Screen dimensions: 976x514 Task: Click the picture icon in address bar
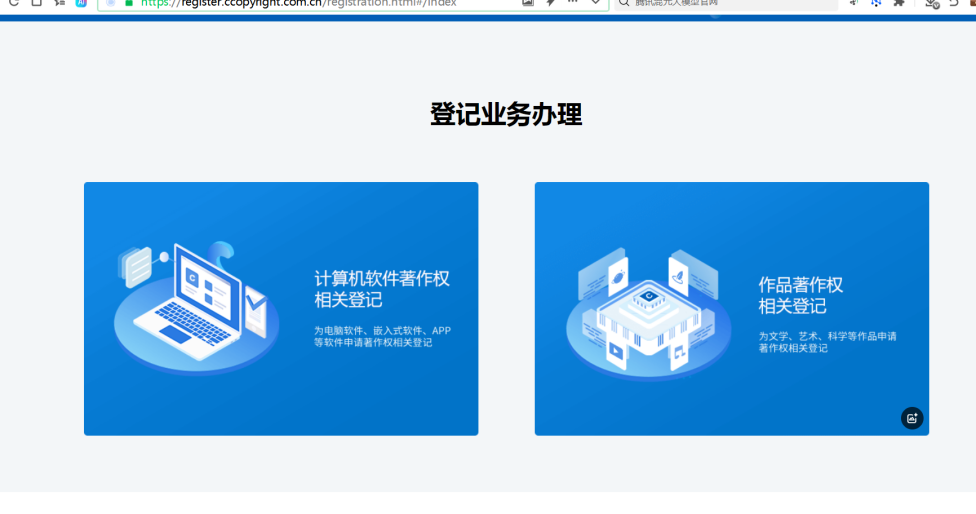tap(528, 3)
